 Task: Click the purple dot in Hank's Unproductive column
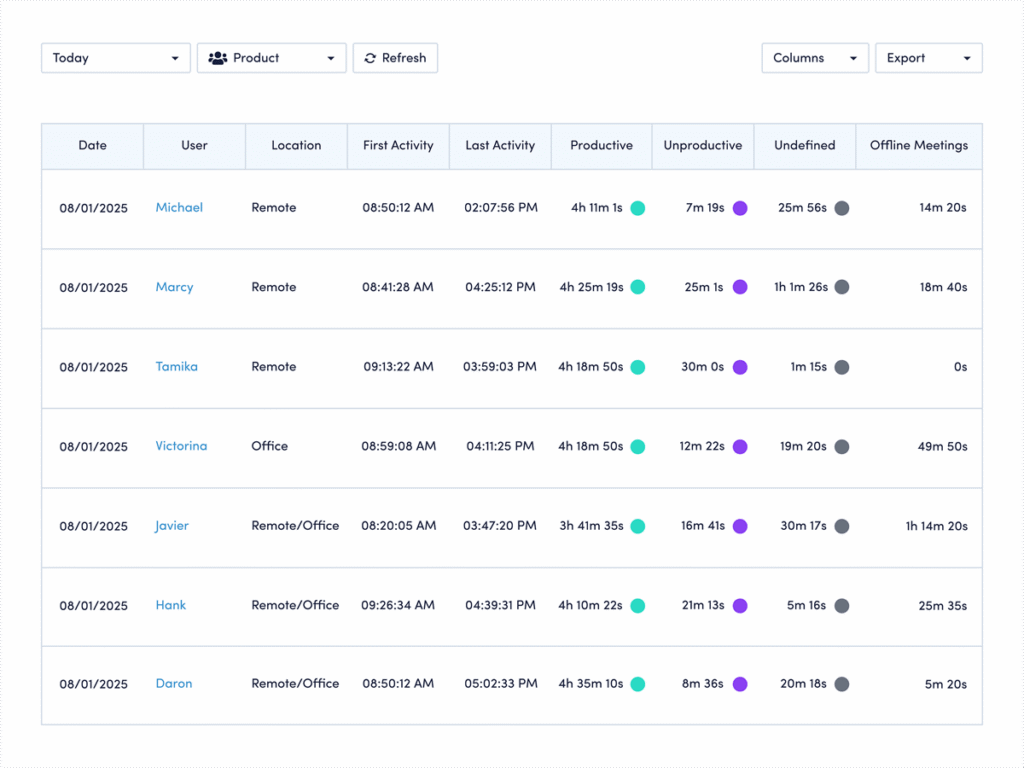[x=739, y=605]
